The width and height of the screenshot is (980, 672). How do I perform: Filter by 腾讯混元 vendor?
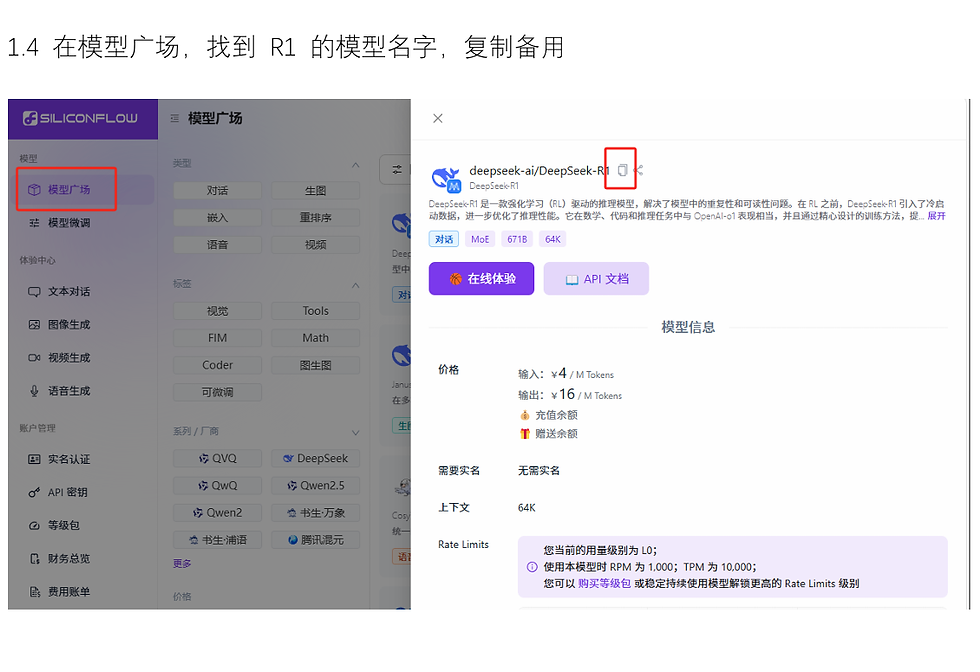[316, 539]
